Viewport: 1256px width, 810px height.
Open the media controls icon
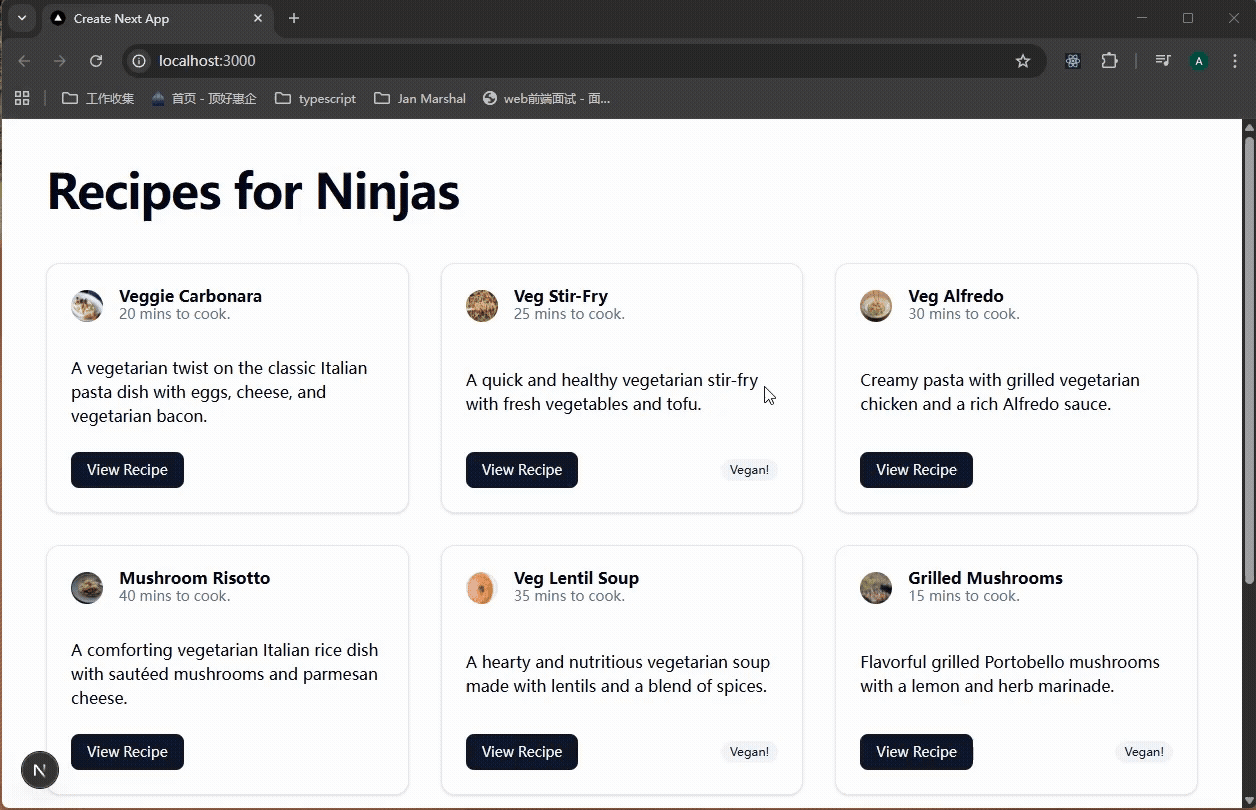point(1162,61)
